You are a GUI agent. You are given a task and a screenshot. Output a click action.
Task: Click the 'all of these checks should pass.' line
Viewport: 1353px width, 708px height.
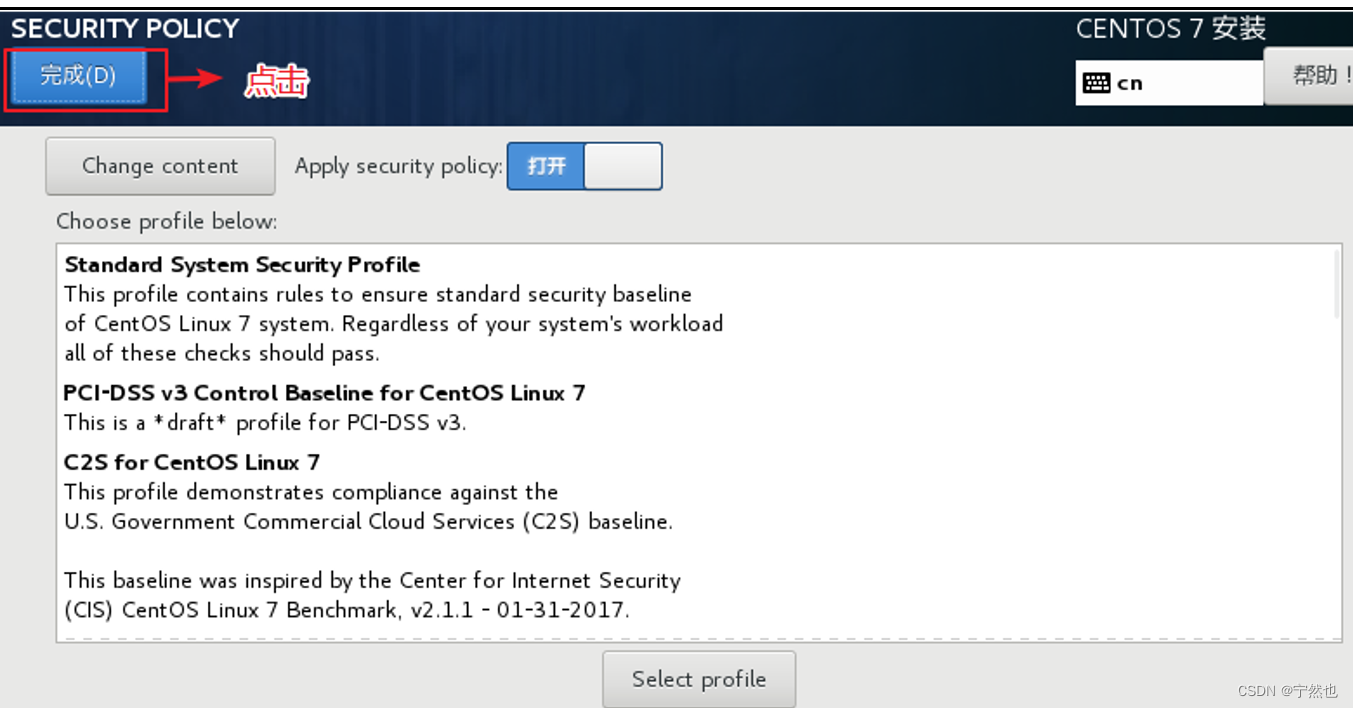click(222, 353)
